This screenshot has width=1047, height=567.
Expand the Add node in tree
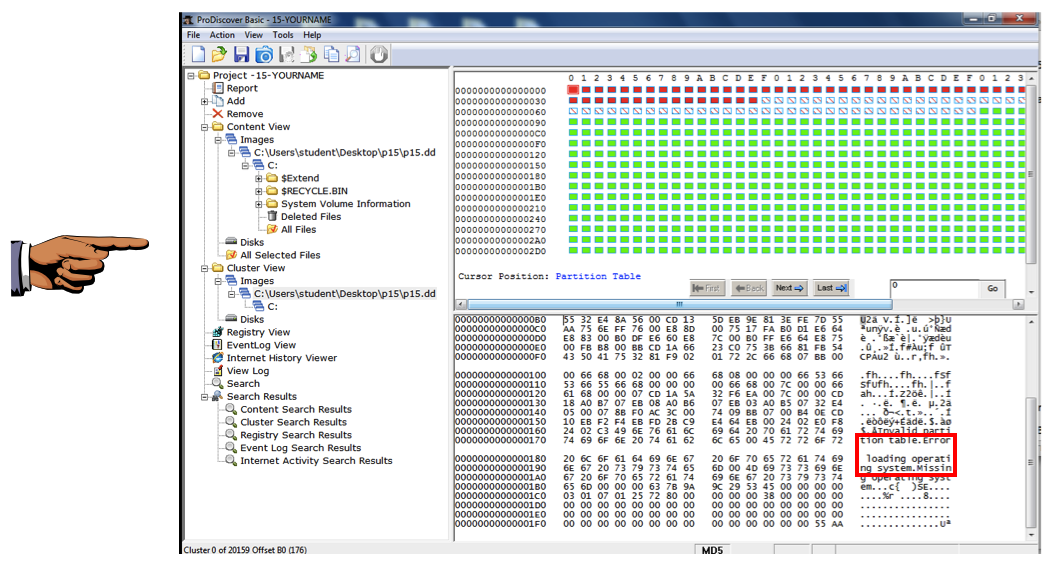pyautogui.click(x=205, y=101)
